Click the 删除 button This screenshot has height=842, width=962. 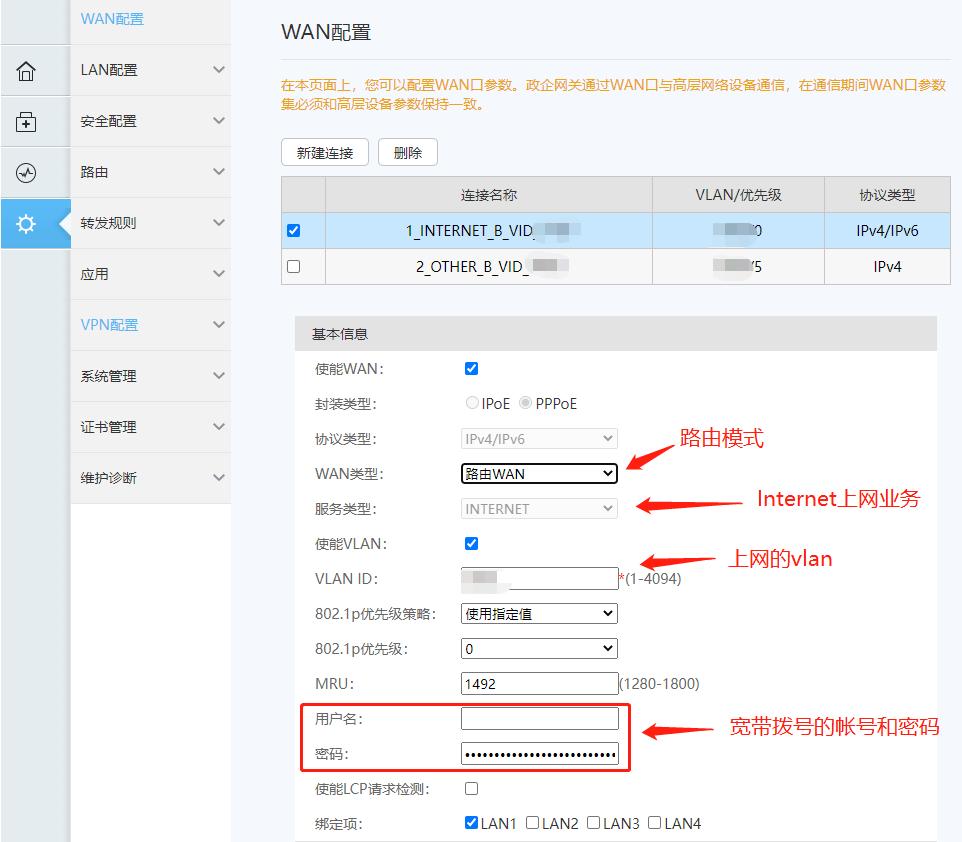pos(407,152)
